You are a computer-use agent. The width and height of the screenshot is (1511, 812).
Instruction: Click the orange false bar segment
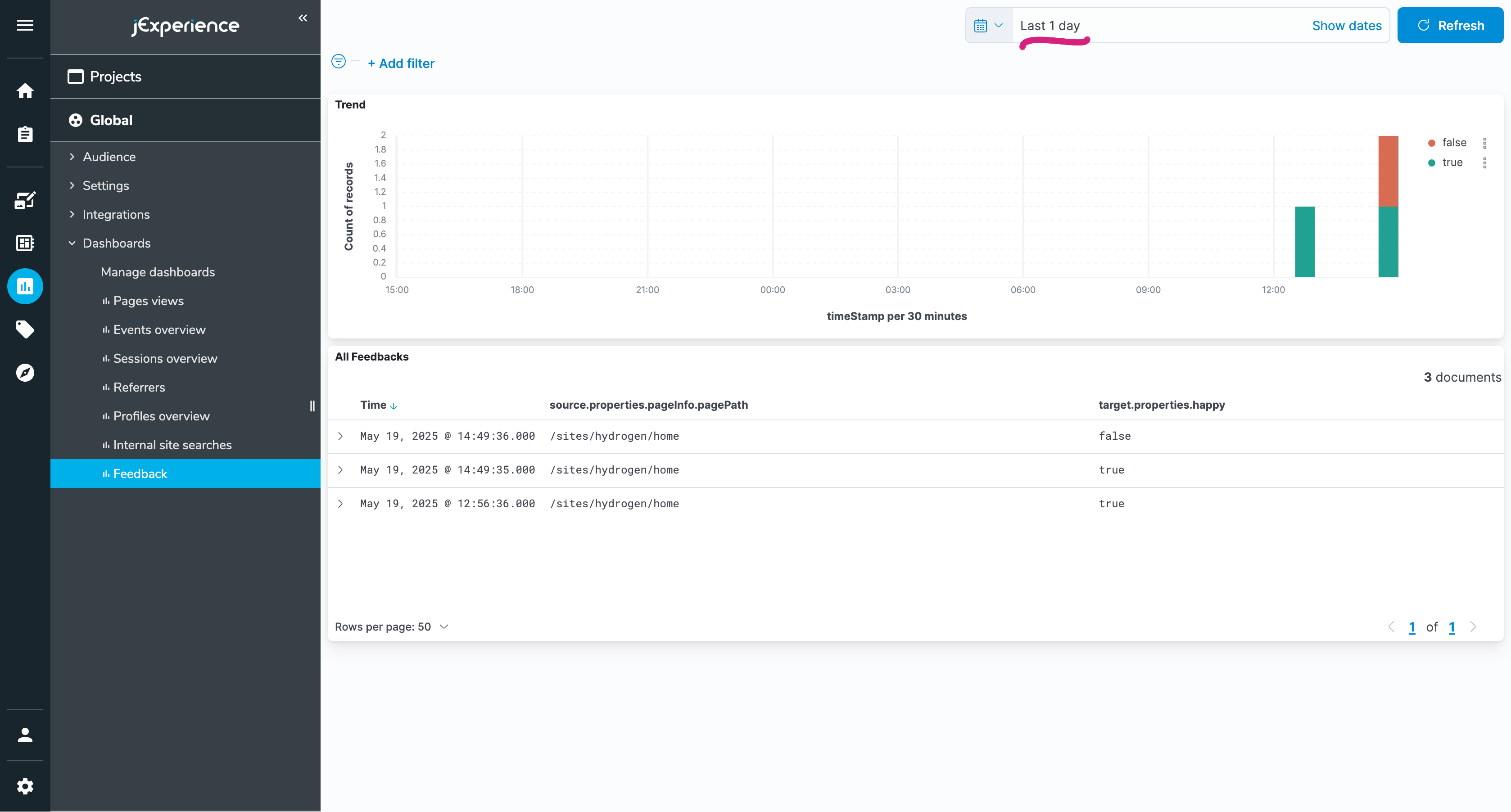click(1388, 171)
